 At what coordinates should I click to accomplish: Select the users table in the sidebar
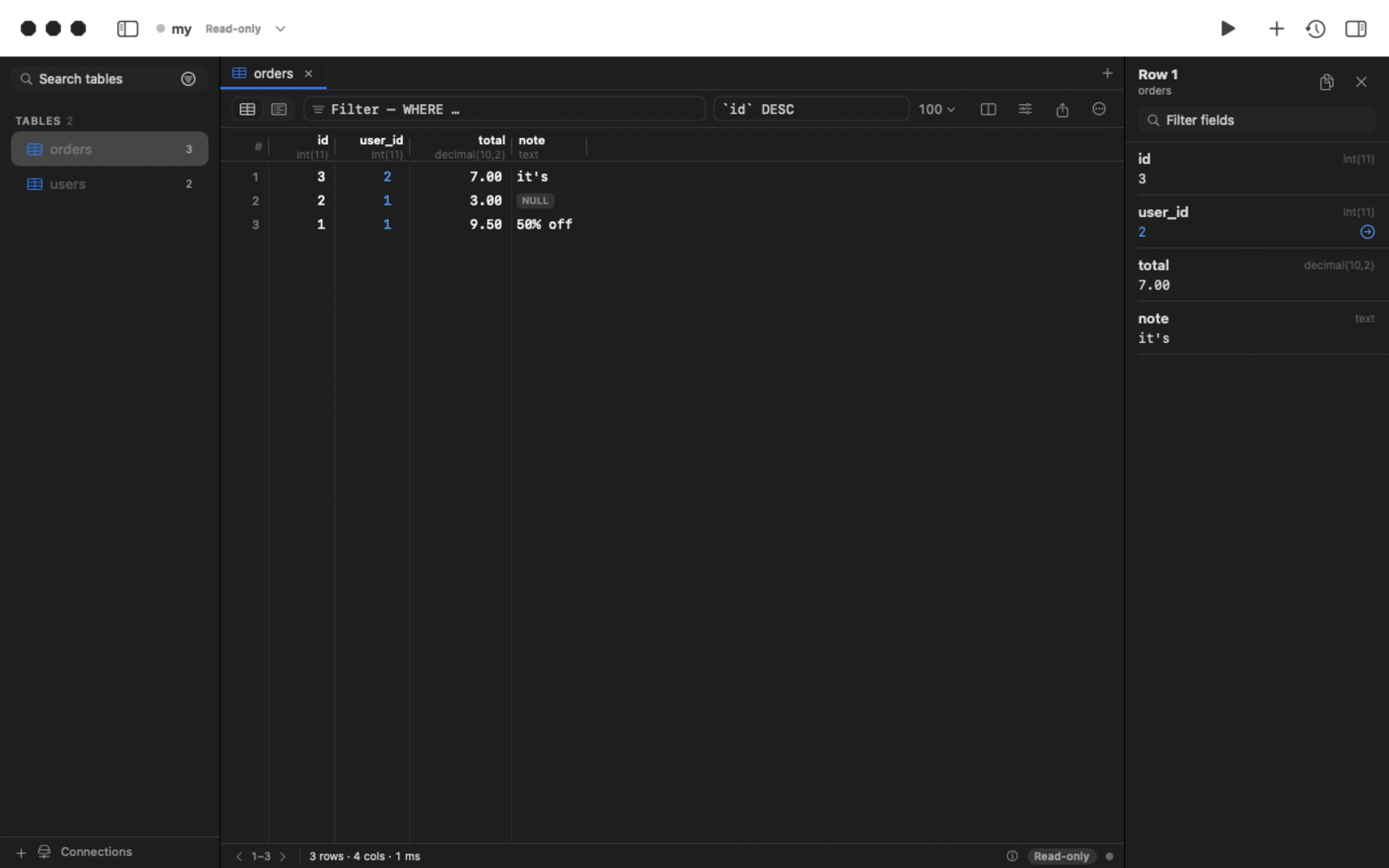tap(109, 184)
